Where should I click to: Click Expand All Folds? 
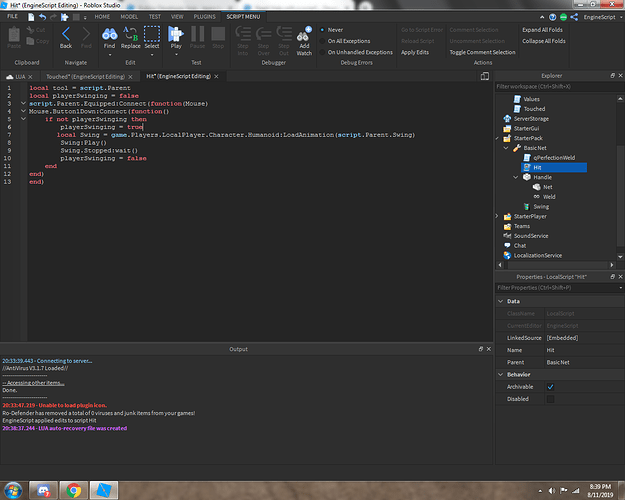coord(542,30)
